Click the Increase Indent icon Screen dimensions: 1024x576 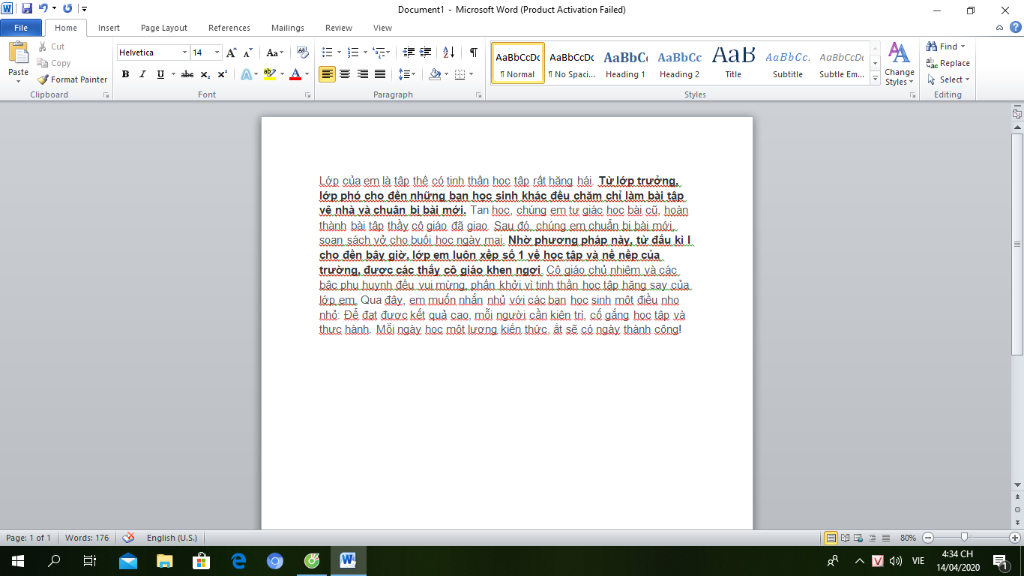[x=426, y=52]
